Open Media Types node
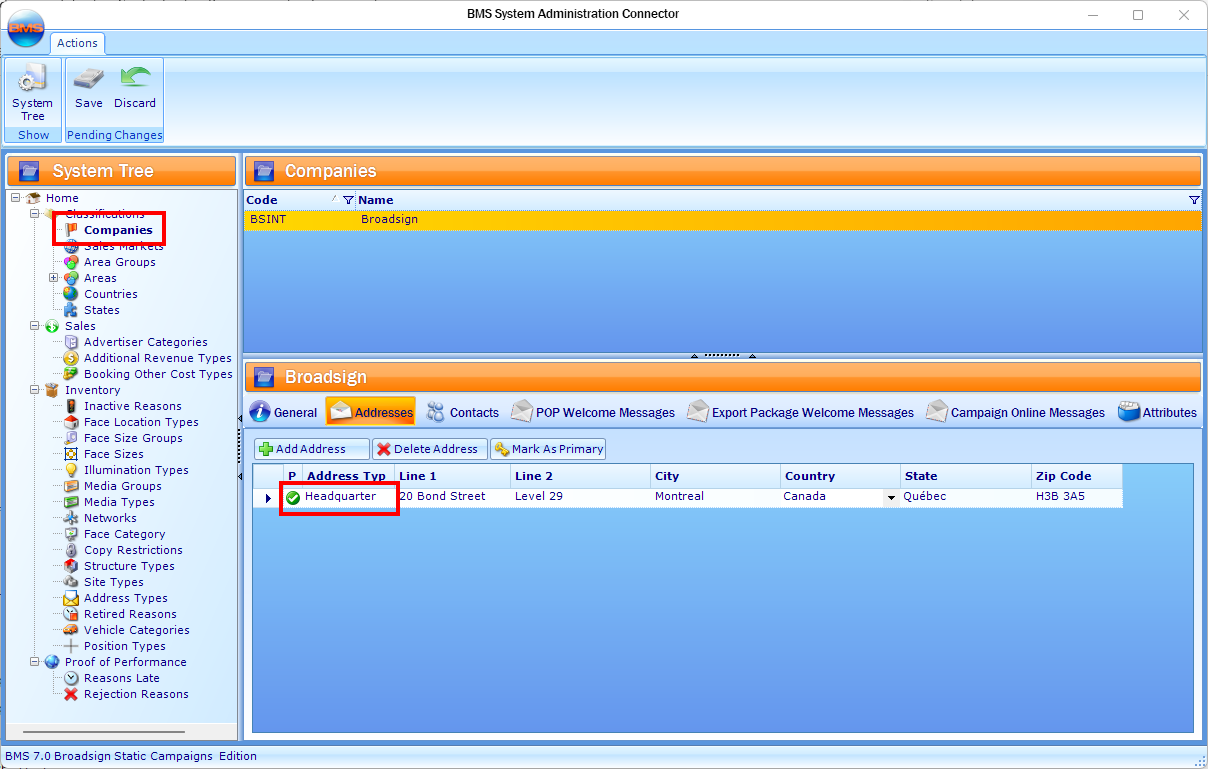The height and width of the screenshot is (769, 1208). pyautogui.click(x=119, y=502)
